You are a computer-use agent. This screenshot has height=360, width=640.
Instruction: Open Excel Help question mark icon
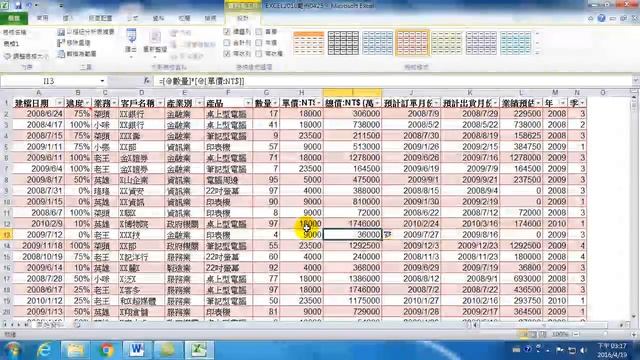click(601, 18)
